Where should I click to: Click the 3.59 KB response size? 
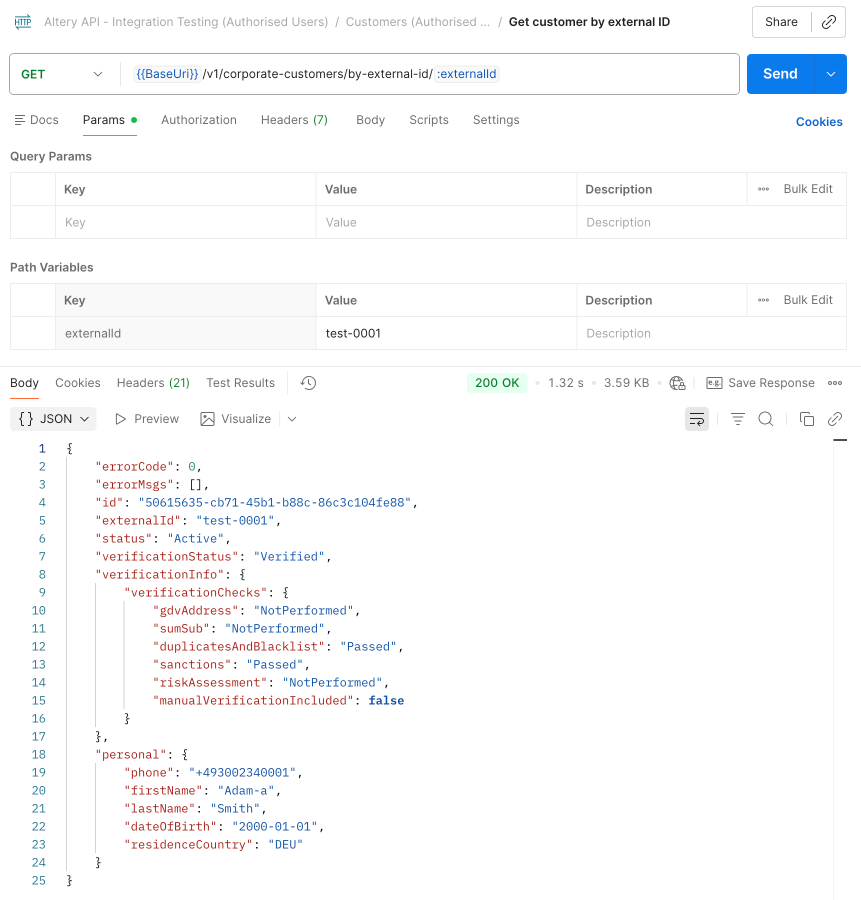(x=626, y=383)
